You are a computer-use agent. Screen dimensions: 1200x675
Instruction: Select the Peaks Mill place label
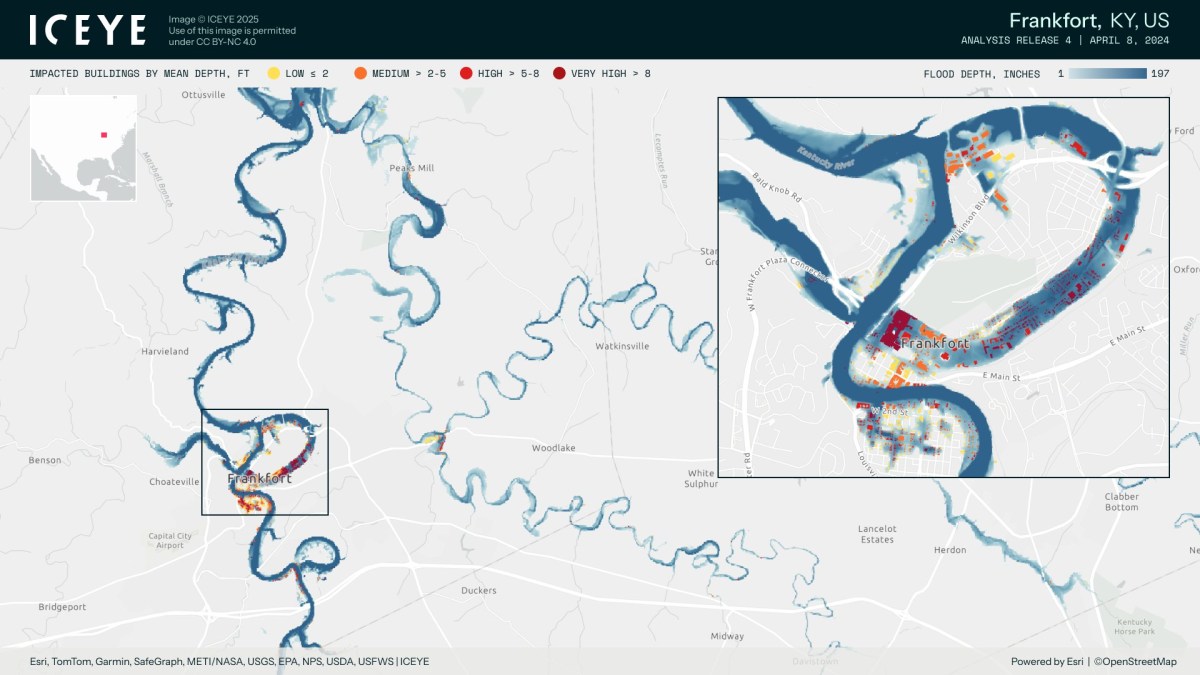tap(412, 168)
